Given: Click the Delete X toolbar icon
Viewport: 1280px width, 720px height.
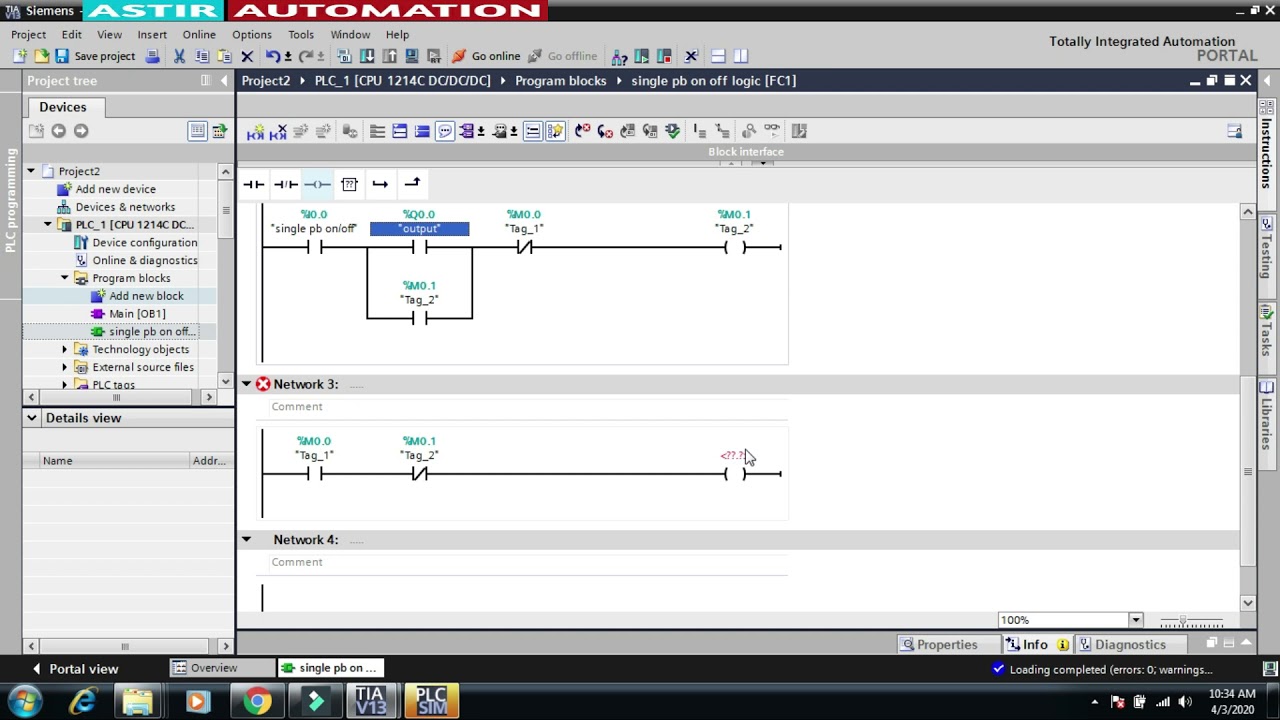Looking at the screenshot, I should tap(247, 56).
